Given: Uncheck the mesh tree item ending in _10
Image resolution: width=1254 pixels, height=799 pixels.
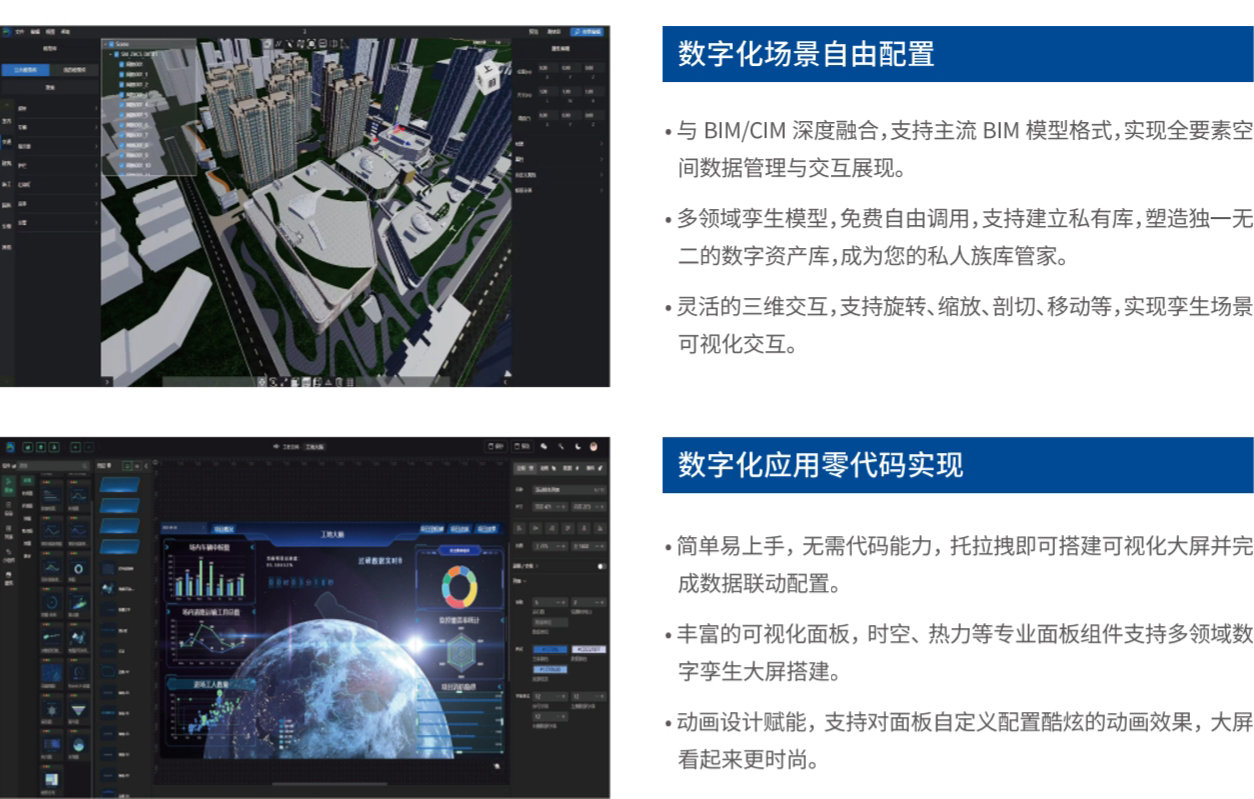Looking at the screenshot, I should [x=122, y=166].
